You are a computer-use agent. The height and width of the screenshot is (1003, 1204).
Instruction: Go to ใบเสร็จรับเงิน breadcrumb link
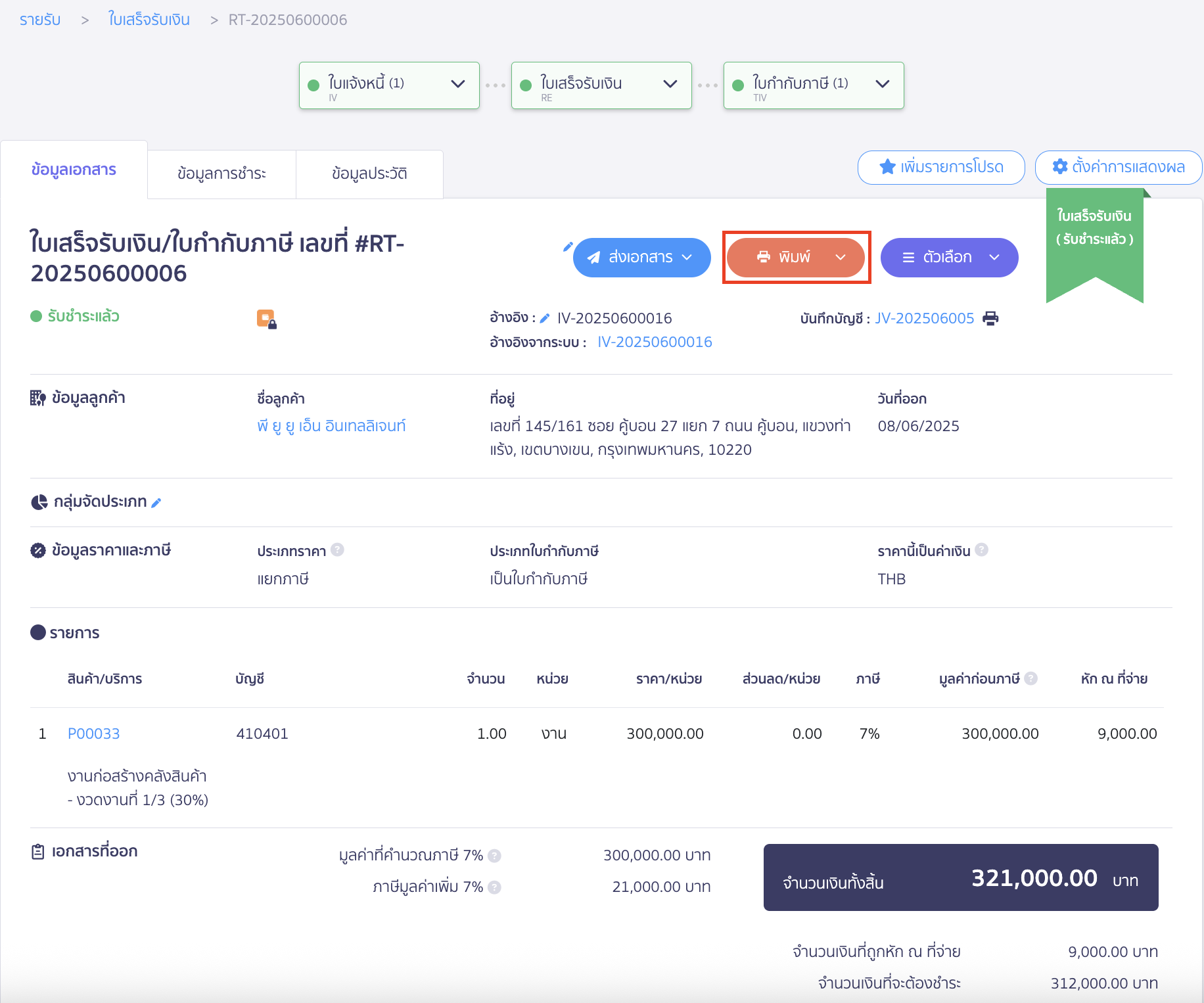tap(149, 20)
